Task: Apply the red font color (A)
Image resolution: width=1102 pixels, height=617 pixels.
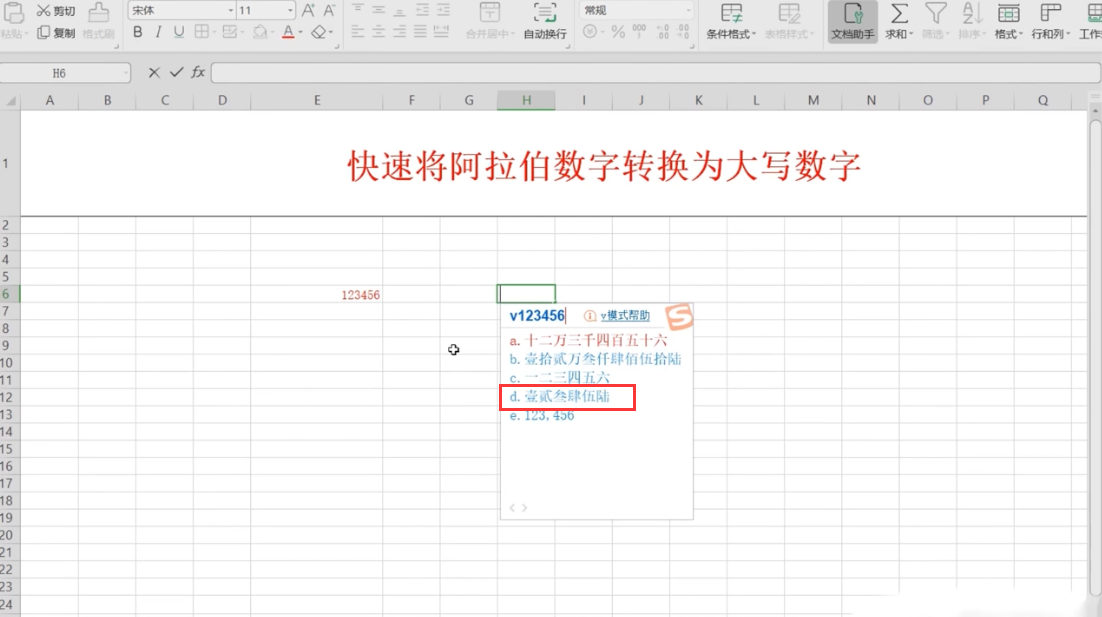Action: click(287, 32)
